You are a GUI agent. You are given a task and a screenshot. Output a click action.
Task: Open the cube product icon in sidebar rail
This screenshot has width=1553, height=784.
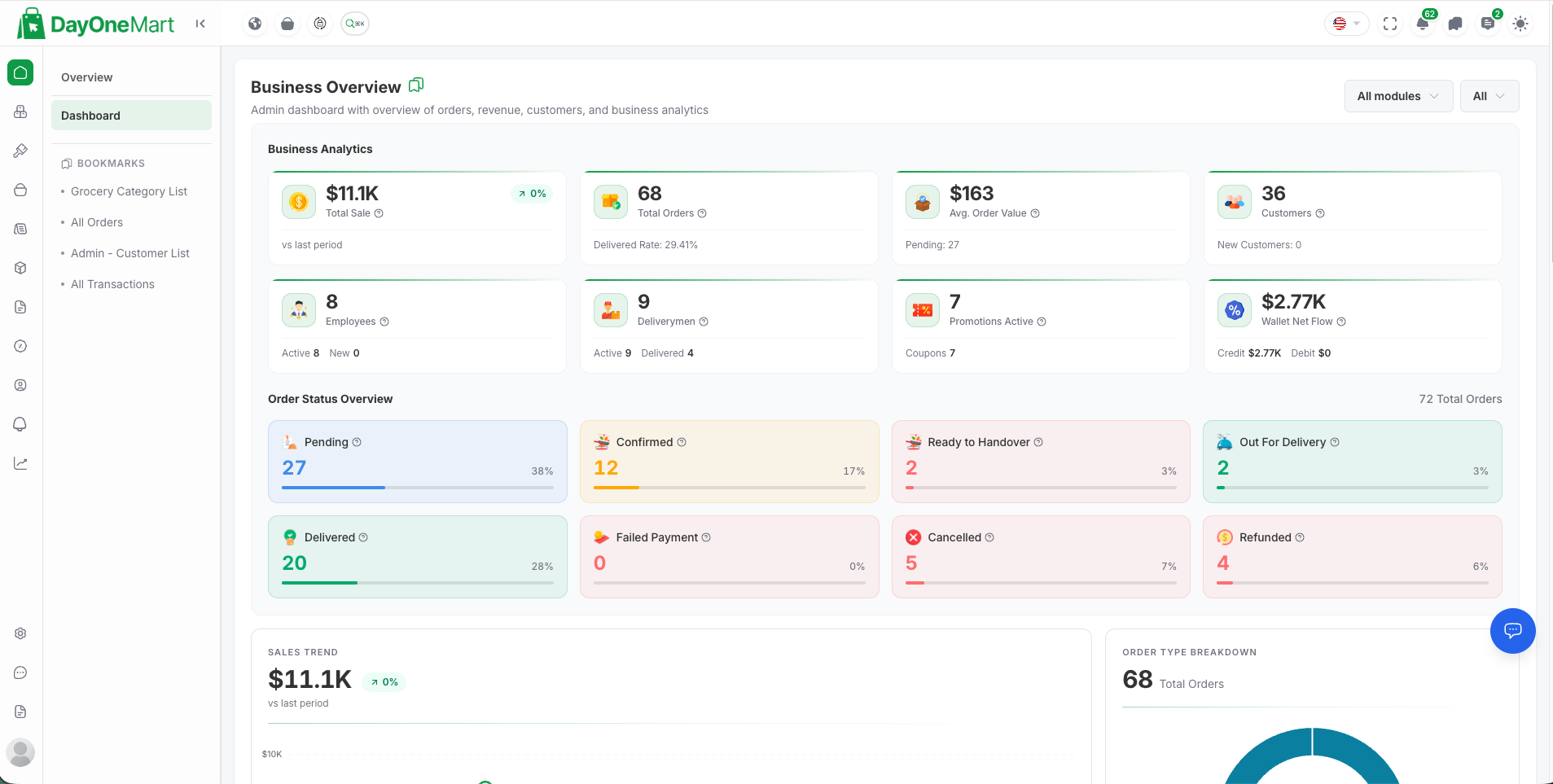[20, 268]
